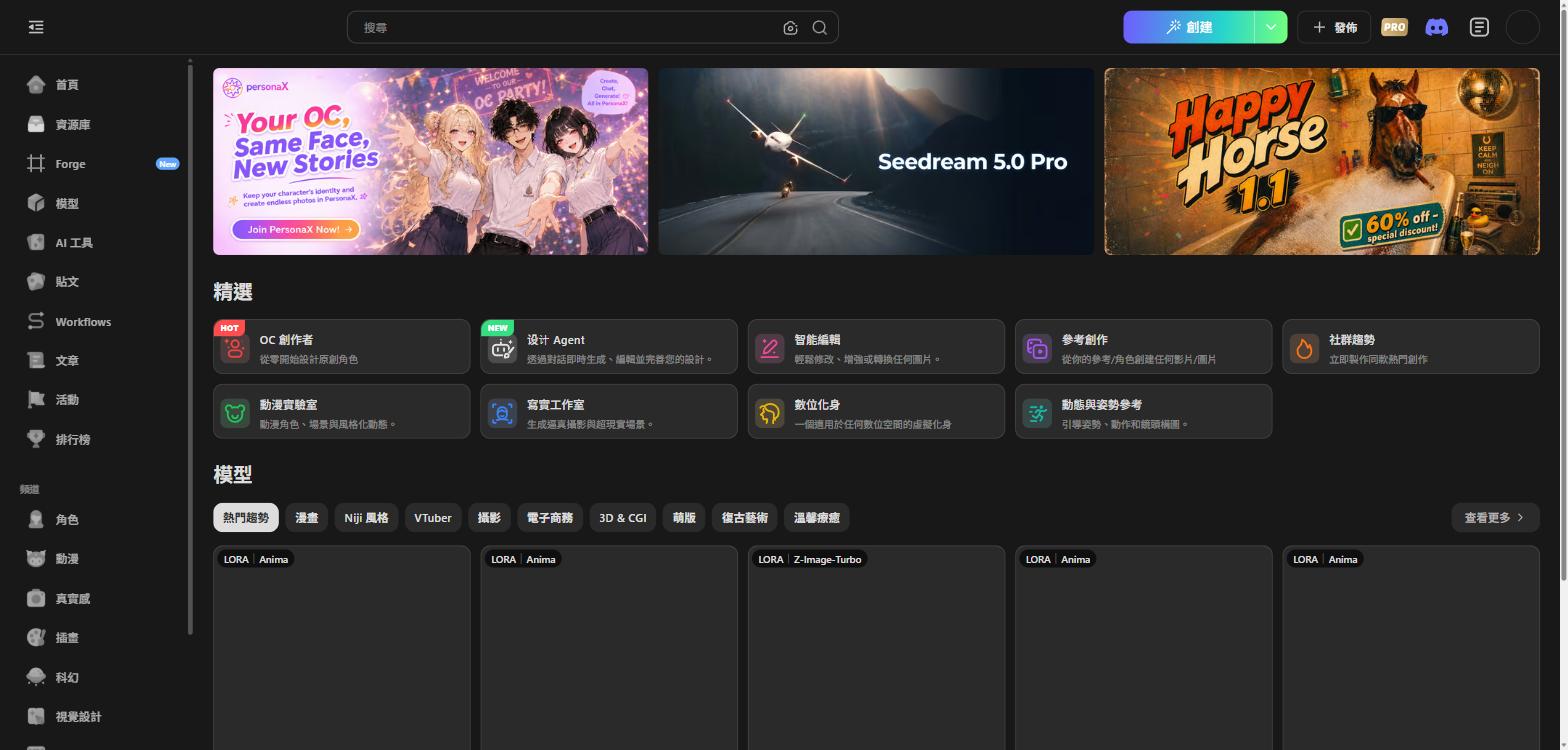The height and width of the screenshot is (750, 1568).
Task: Open the PRO membership badge
Action: pos(1394,27)
